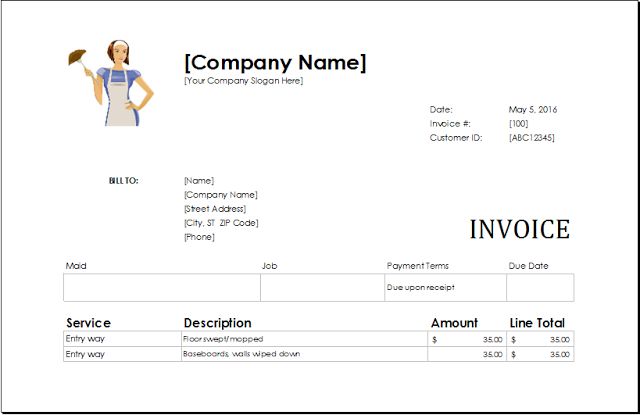Select the Due Date header
The width and height of the screenshot is (640, 415).
coord(528,266)
